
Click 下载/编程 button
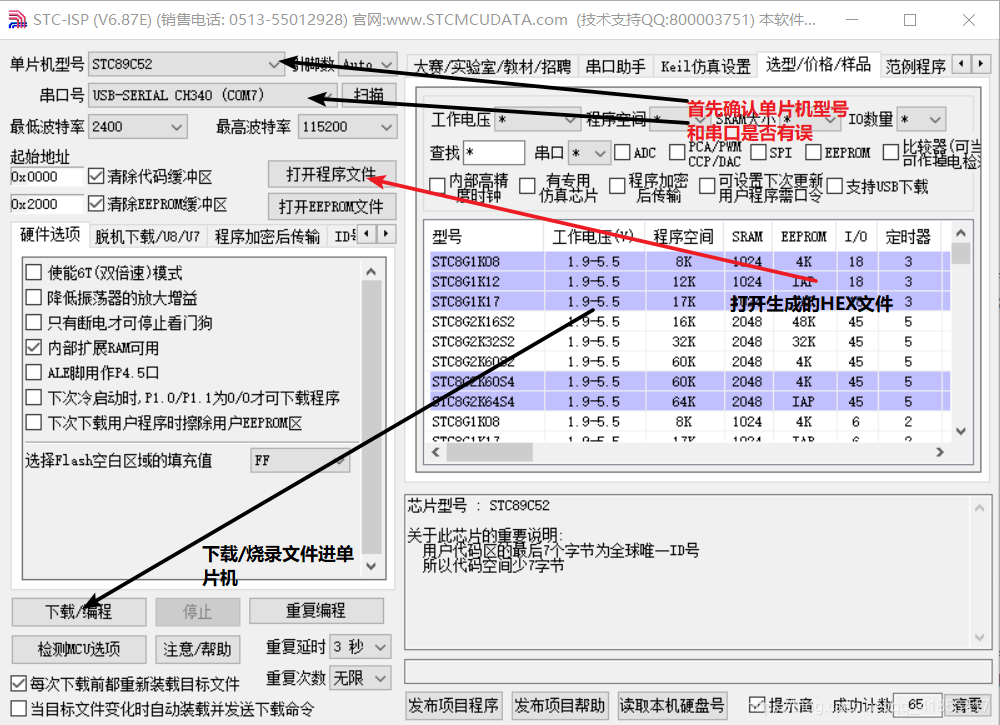coord(78,612)
